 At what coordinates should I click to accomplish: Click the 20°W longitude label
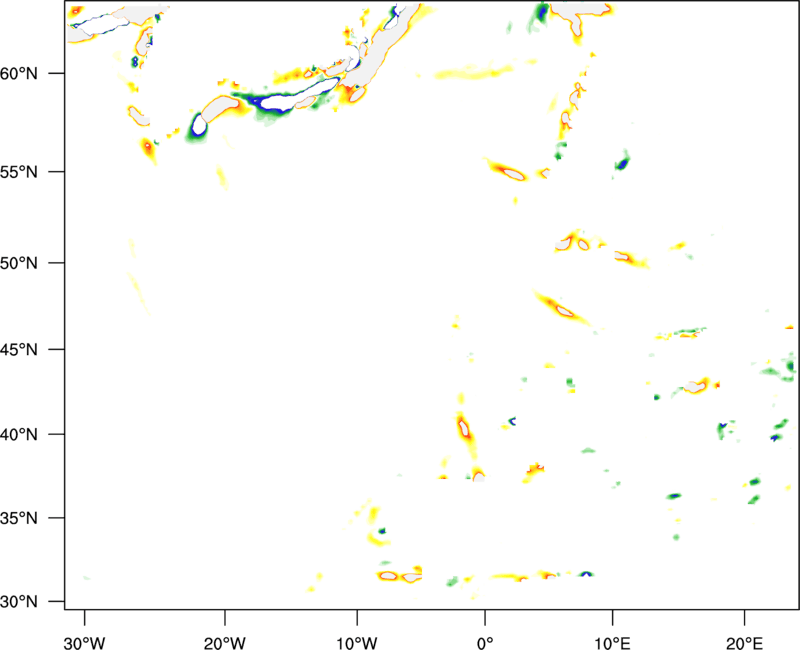(224, 642)
